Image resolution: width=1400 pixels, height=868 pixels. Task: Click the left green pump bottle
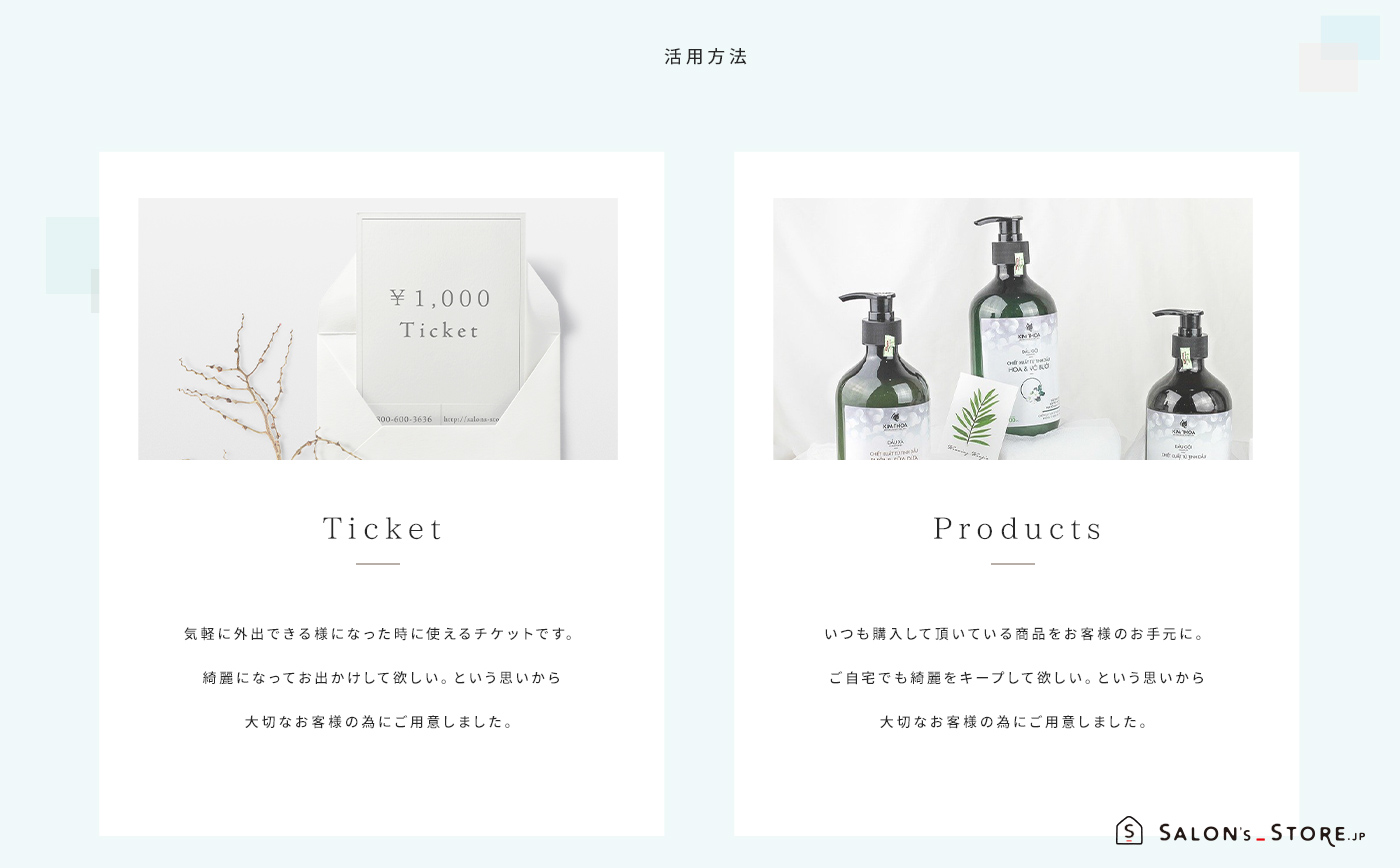point(881,377)
